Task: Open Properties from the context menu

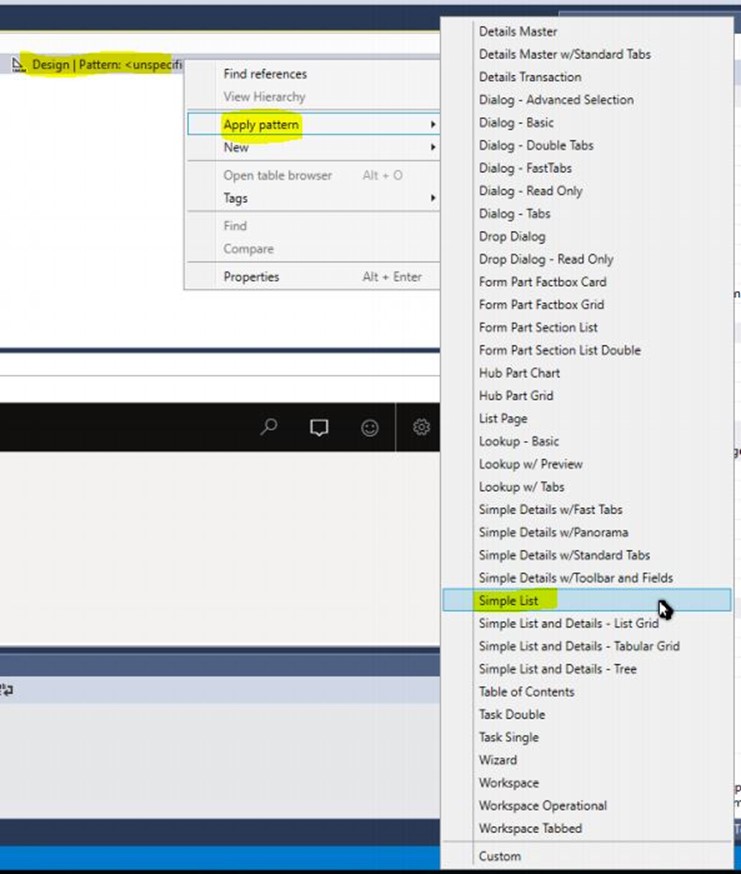Action: pos(251,277)
